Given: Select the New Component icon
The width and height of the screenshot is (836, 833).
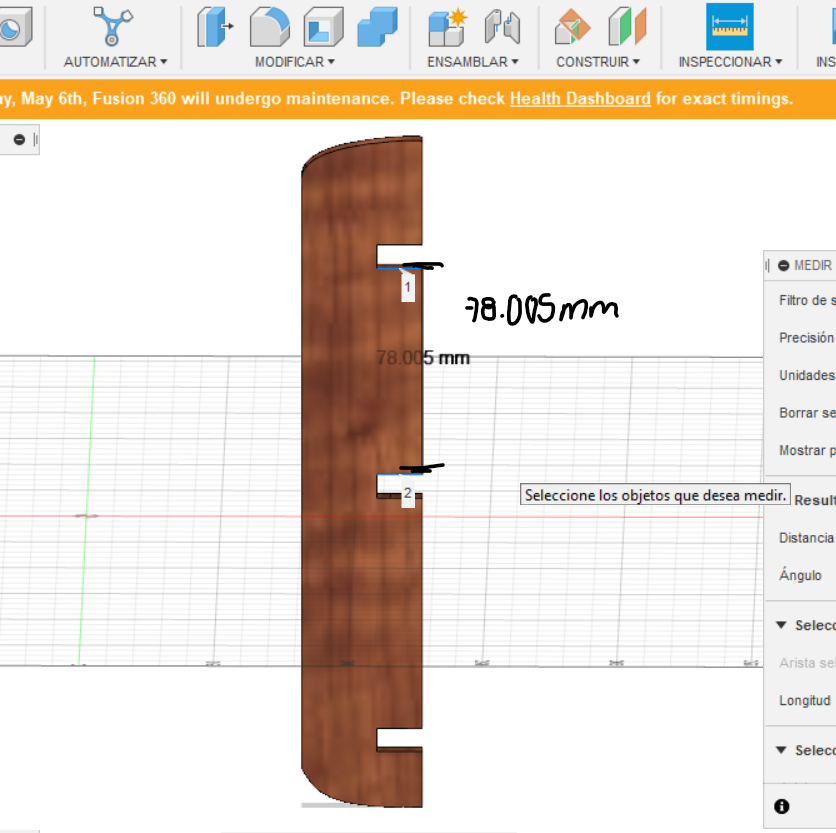Looking at the screenshot, I should pyautogui.click(x=447, y=27).
